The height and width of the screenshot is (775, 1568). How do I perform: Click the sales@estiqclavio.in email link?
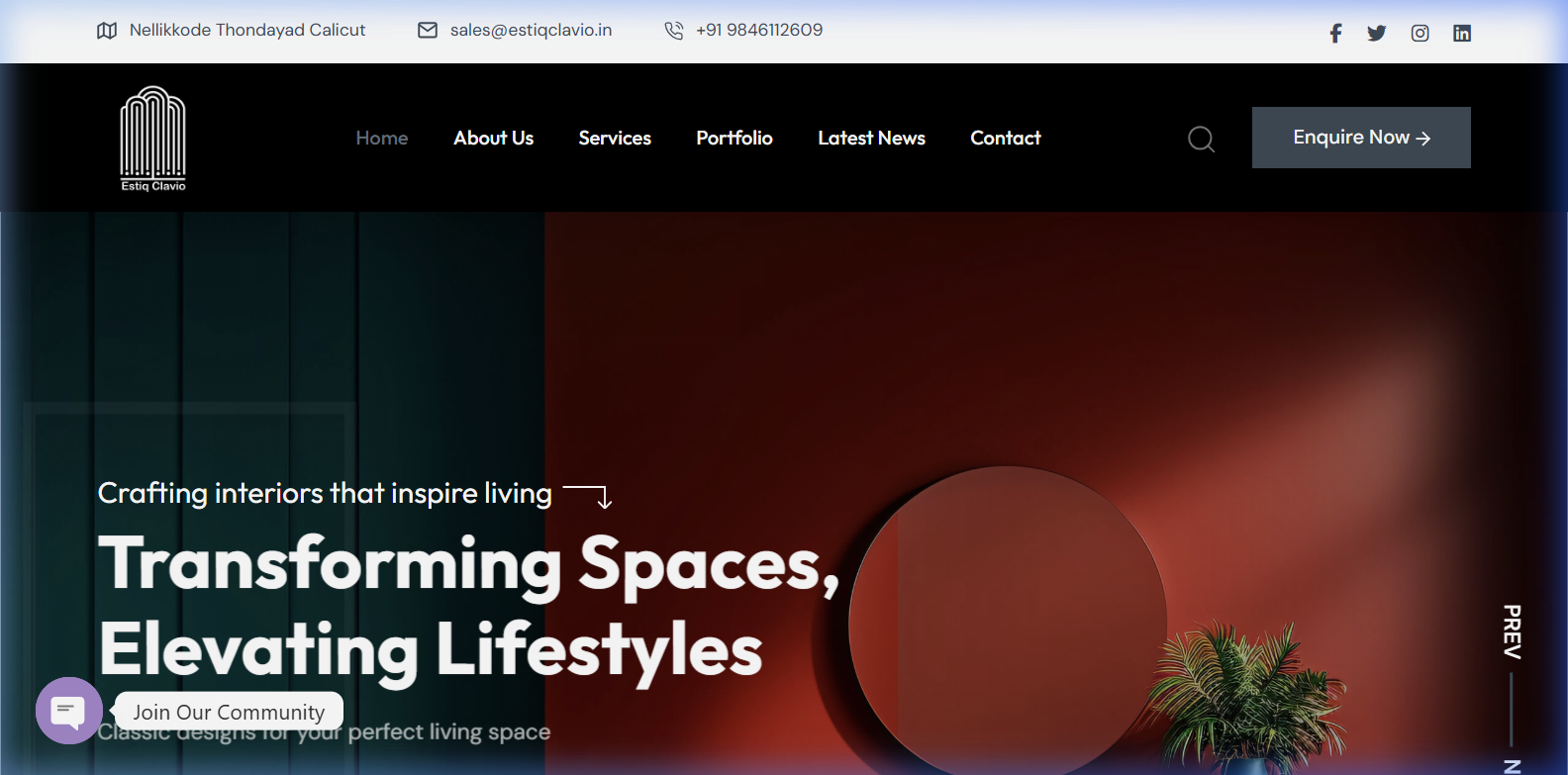(531, 31)
